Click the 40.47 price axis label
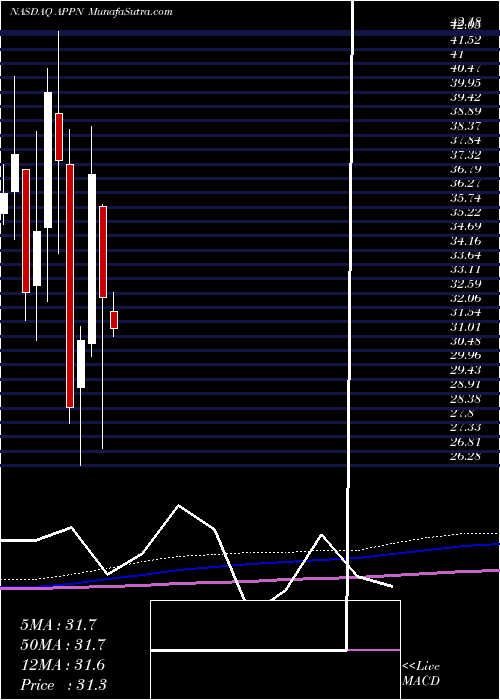This screenshot has width=500, height=700. click(467, 69)
